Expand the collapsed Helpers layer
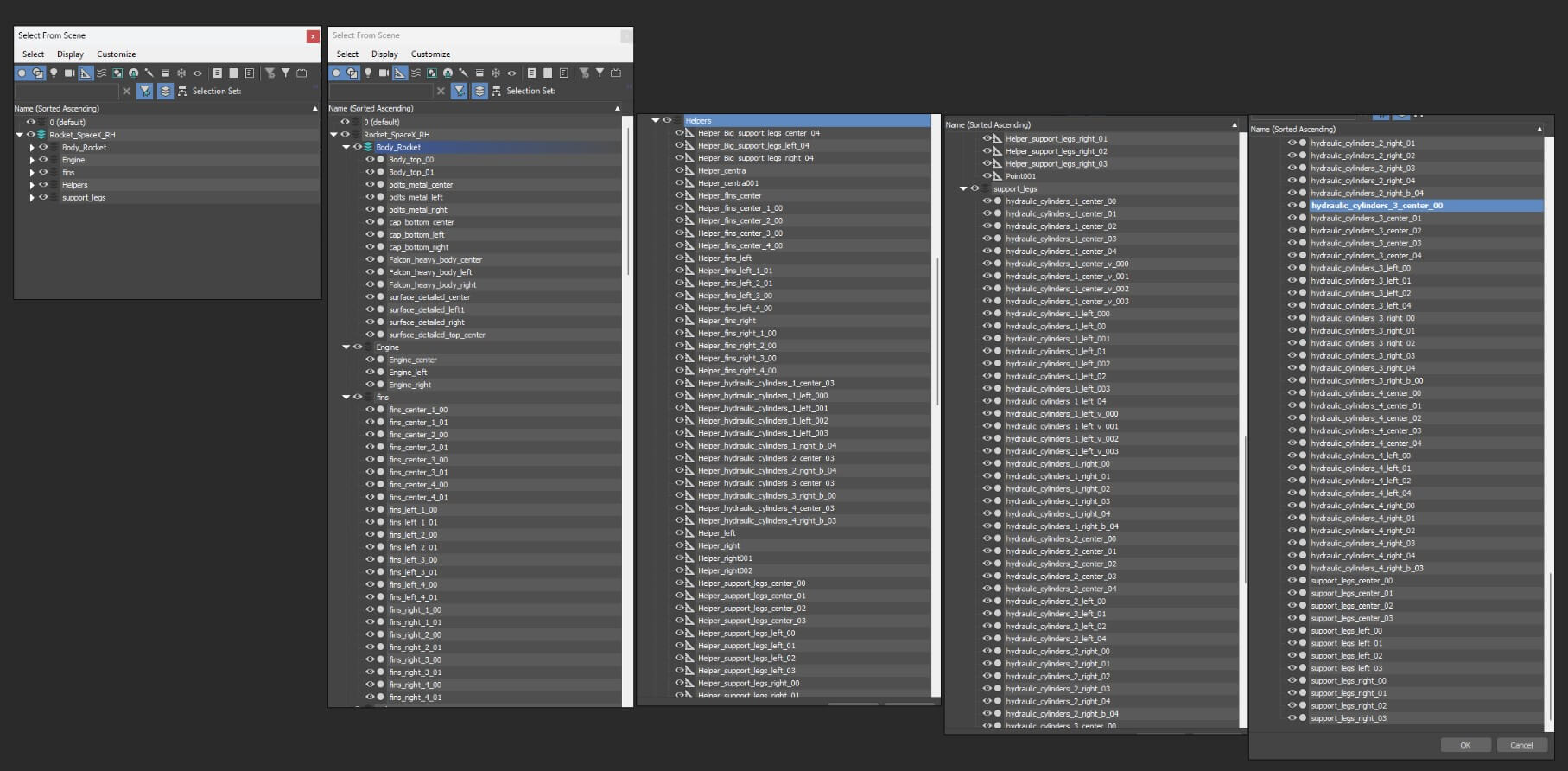Screen dimensions: 1568x771 pyautogui.click(x=32, y=185)
